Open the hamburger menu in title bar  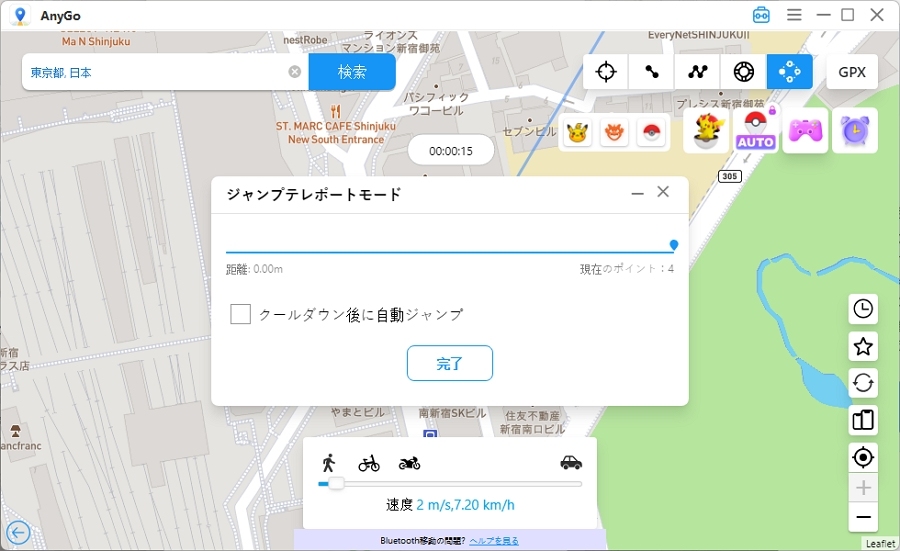[794, 15]
